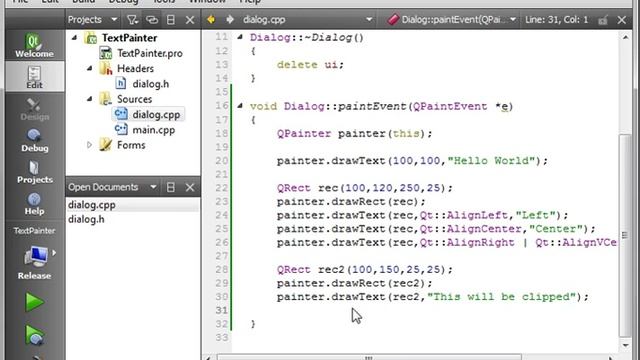Collapse the TextPainter project node

coord(74,38)
